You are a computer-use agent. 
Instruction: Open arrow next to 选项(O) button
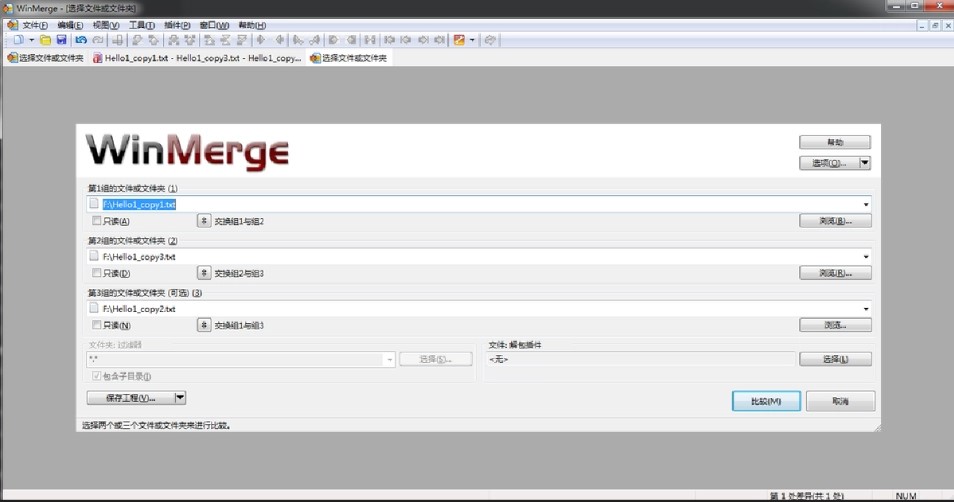click(x=865, y=163)
